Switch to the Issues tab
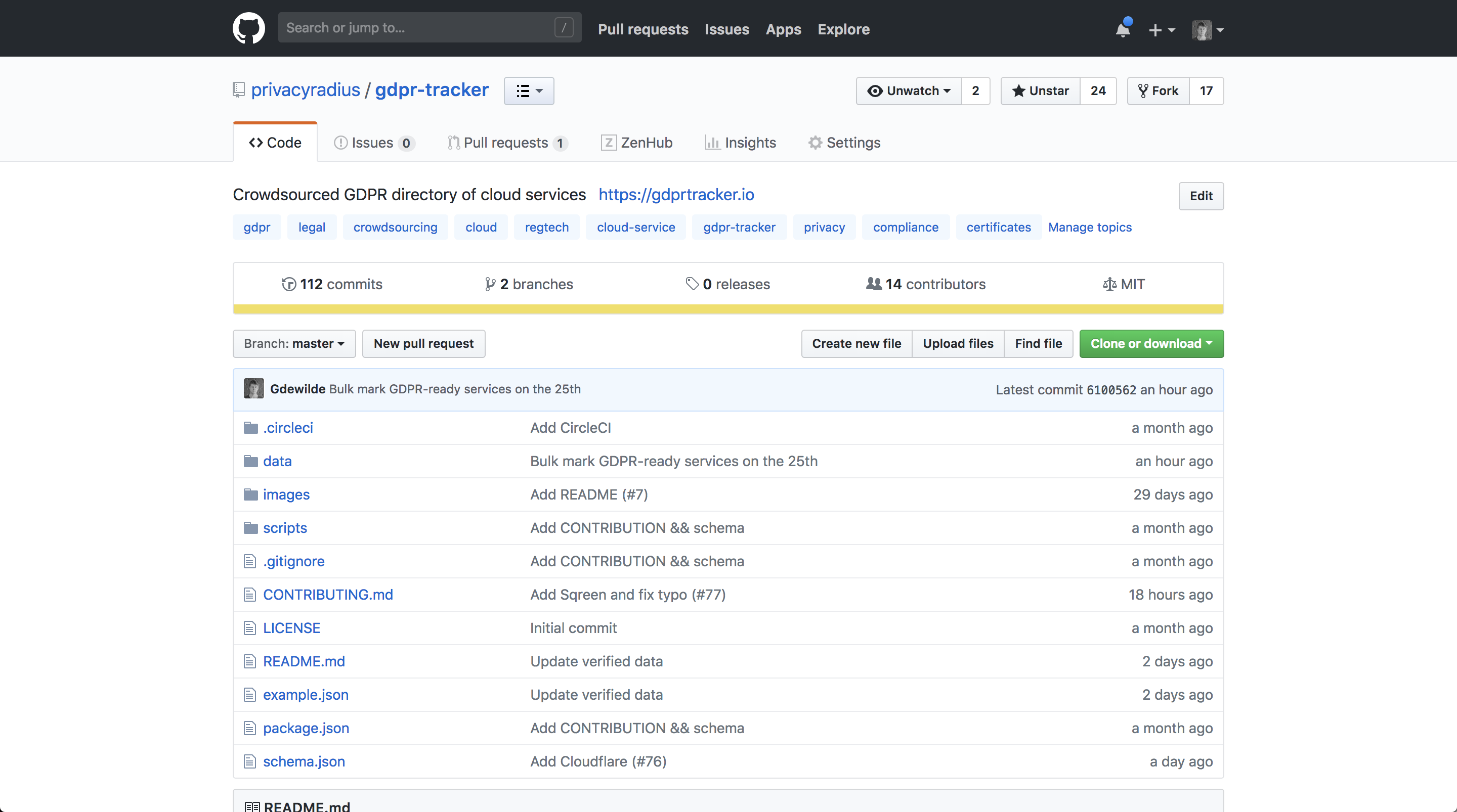Viewport: 1457px width, 812px height. pyautogui.click(x=373, y=143)
